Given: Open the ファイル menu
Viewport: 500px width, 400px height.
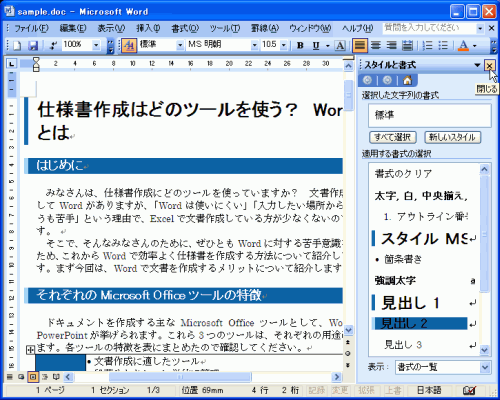Looking at the screenshot, I should 31,29.
